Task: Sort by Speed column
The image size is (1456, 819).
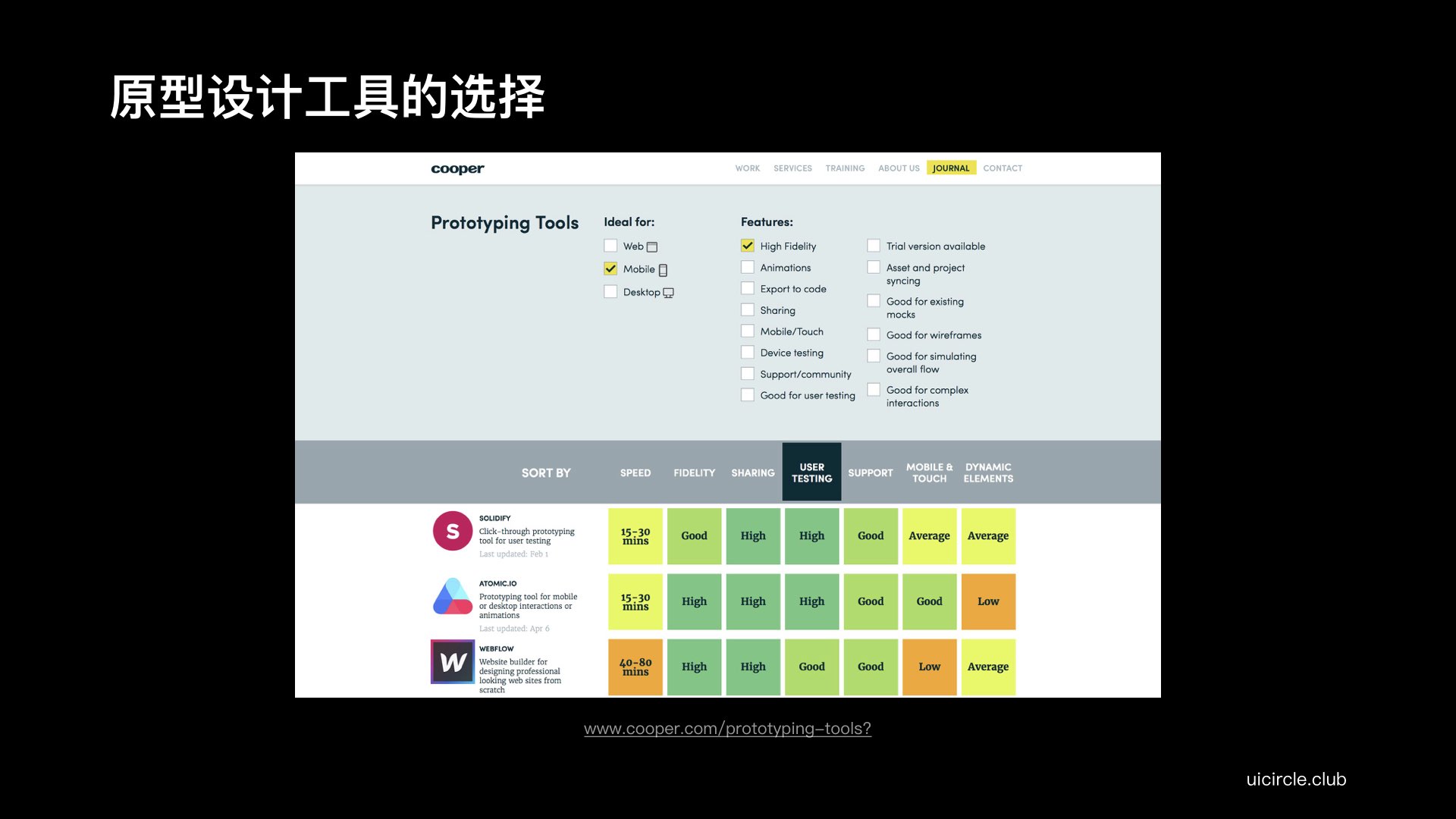Action: 635,472
